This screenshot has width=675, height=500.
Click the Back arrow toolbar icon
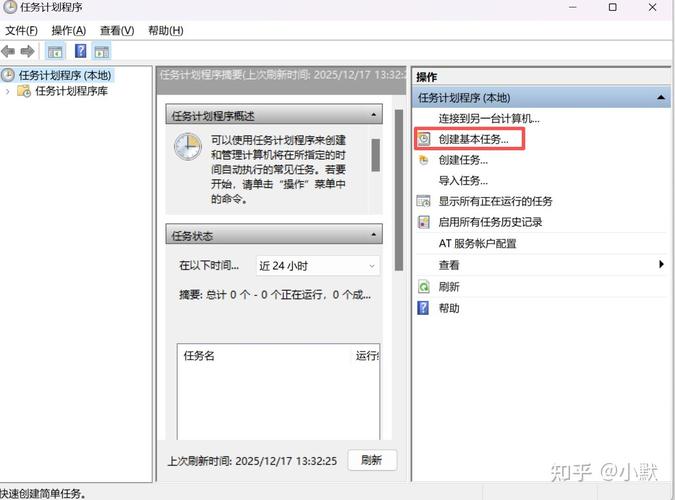[8, 52]
